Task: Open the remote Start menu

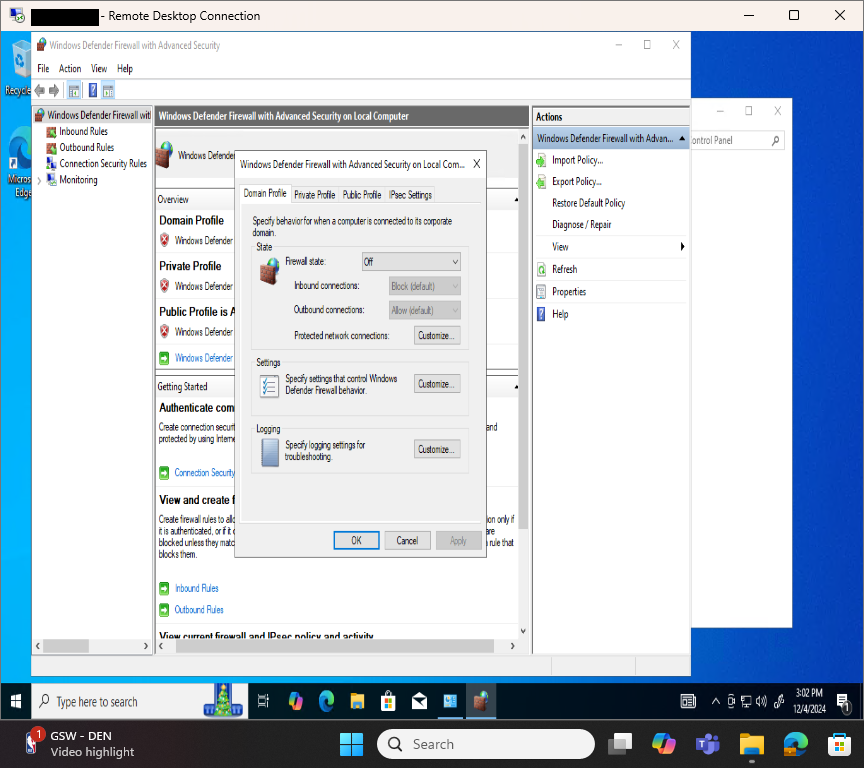Action: click(16, 701)
